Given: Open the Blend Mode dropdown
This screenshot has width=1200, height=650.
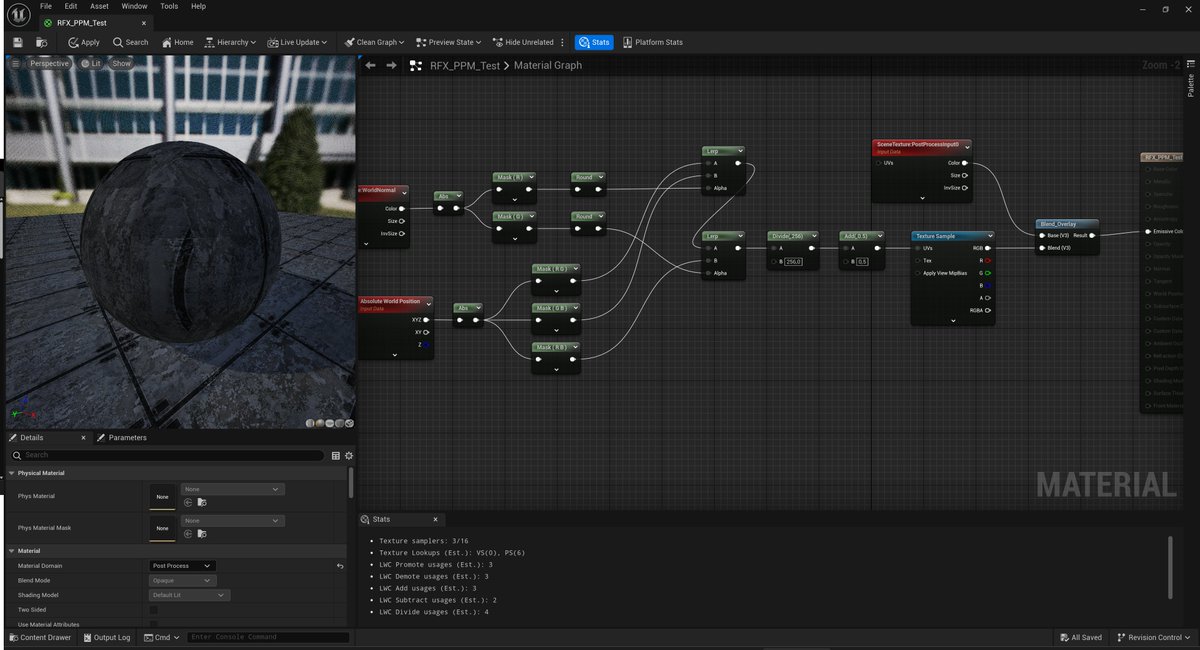Looking at the screenshot, I should (182, 580).
